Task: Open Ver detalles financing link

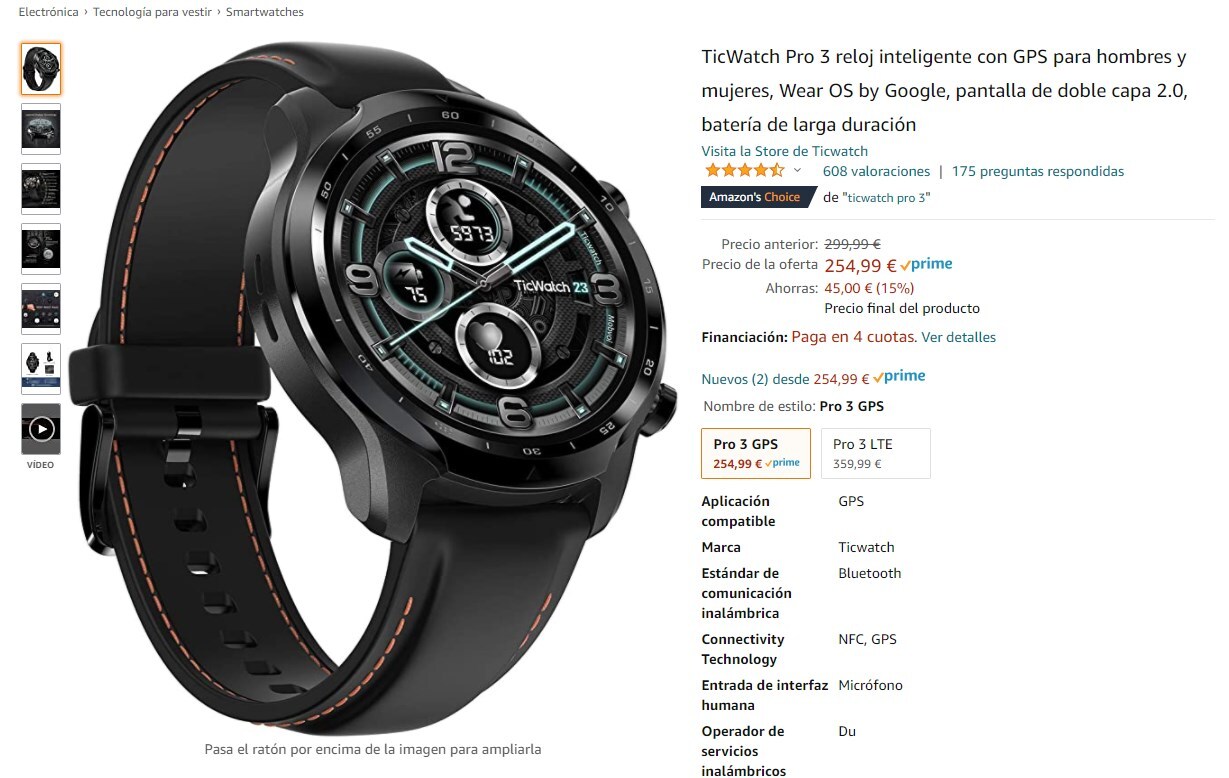Action: (958, 337)
